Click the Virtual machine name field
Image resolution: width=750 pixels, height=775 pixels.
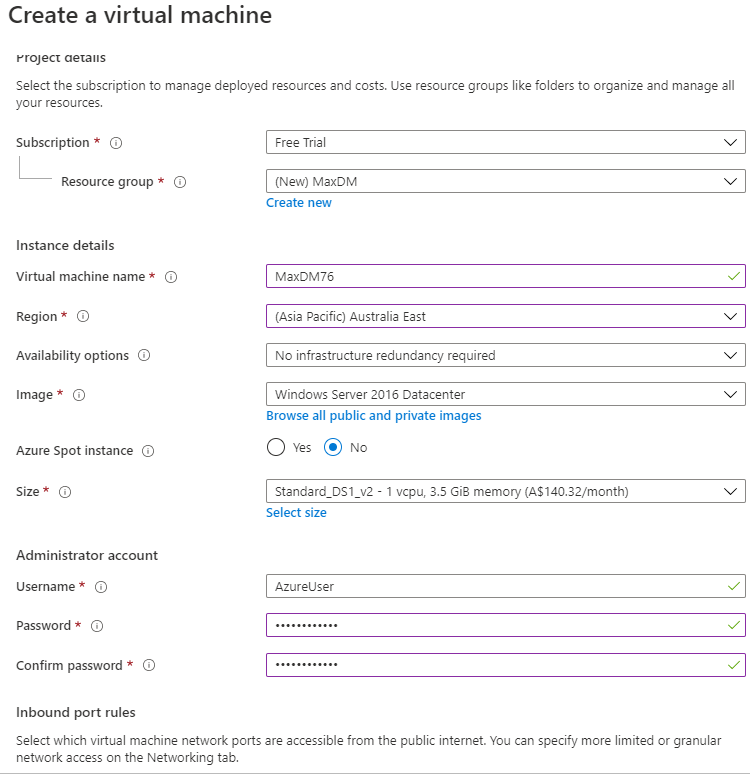(x=495, y=277)
